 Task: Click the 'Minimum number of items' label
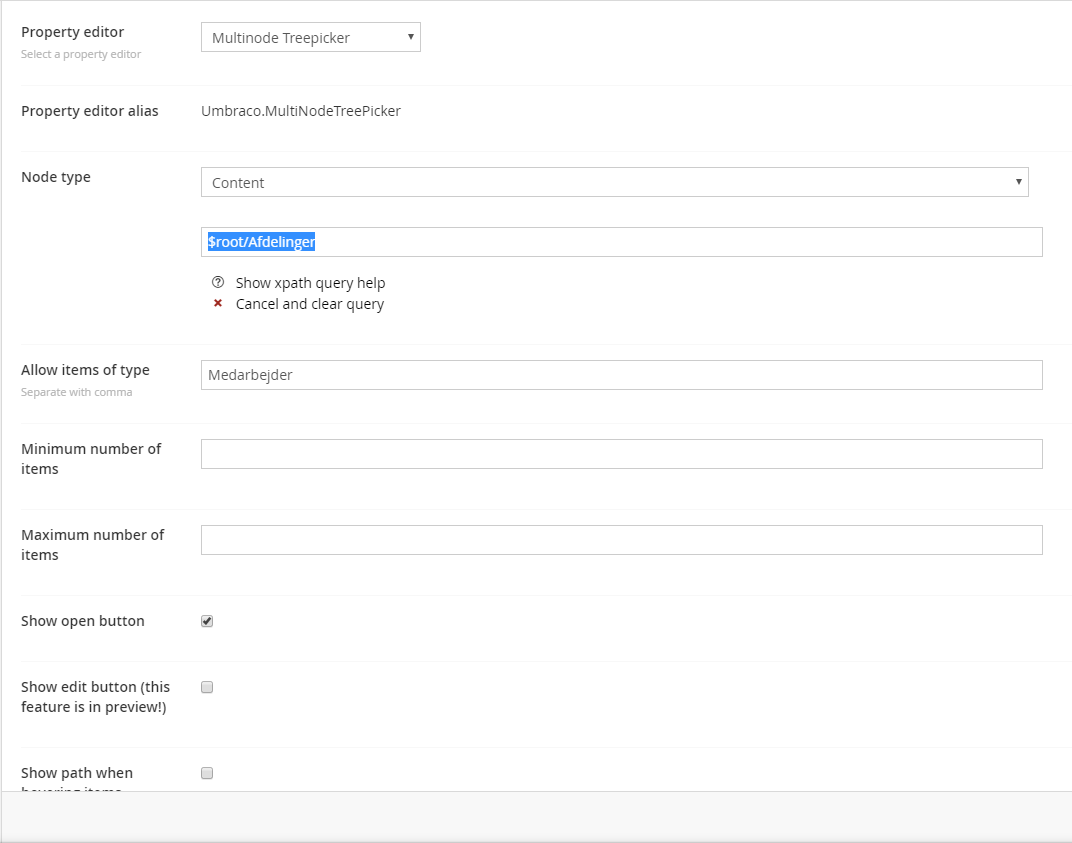pyautogui.click(x=90, y=458)
